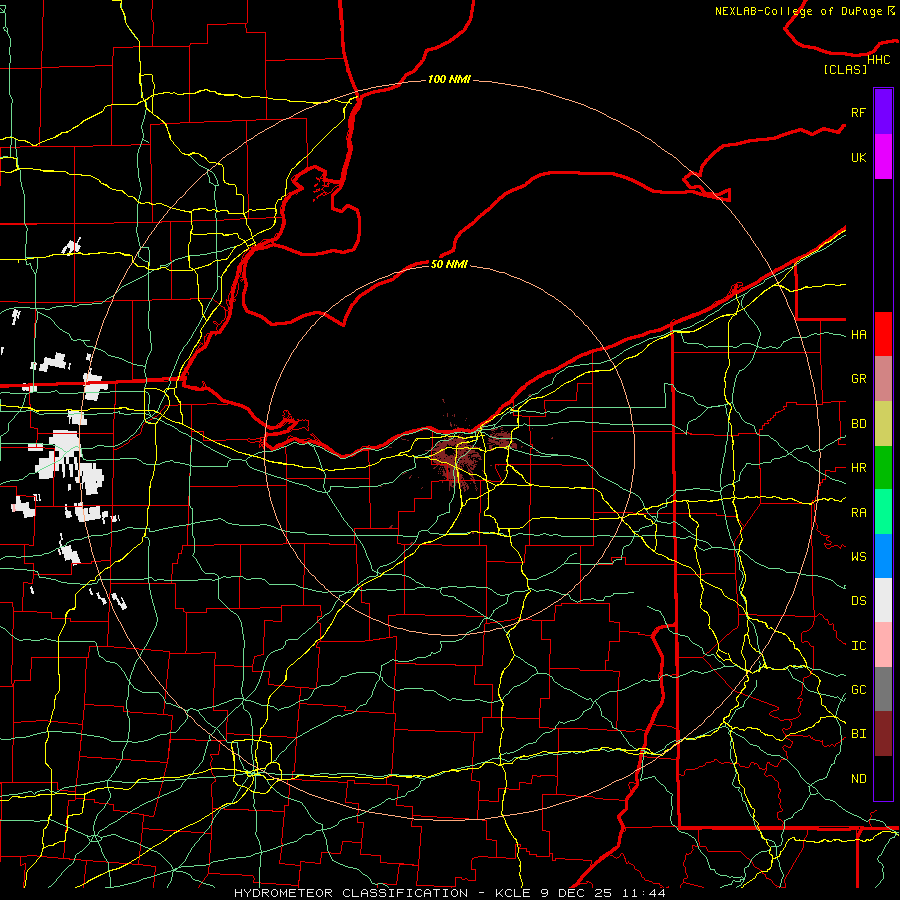Click the IC pink legend swatch
Image resolution: width=900 pixels, height=900 pixels.
click(883, 645)
